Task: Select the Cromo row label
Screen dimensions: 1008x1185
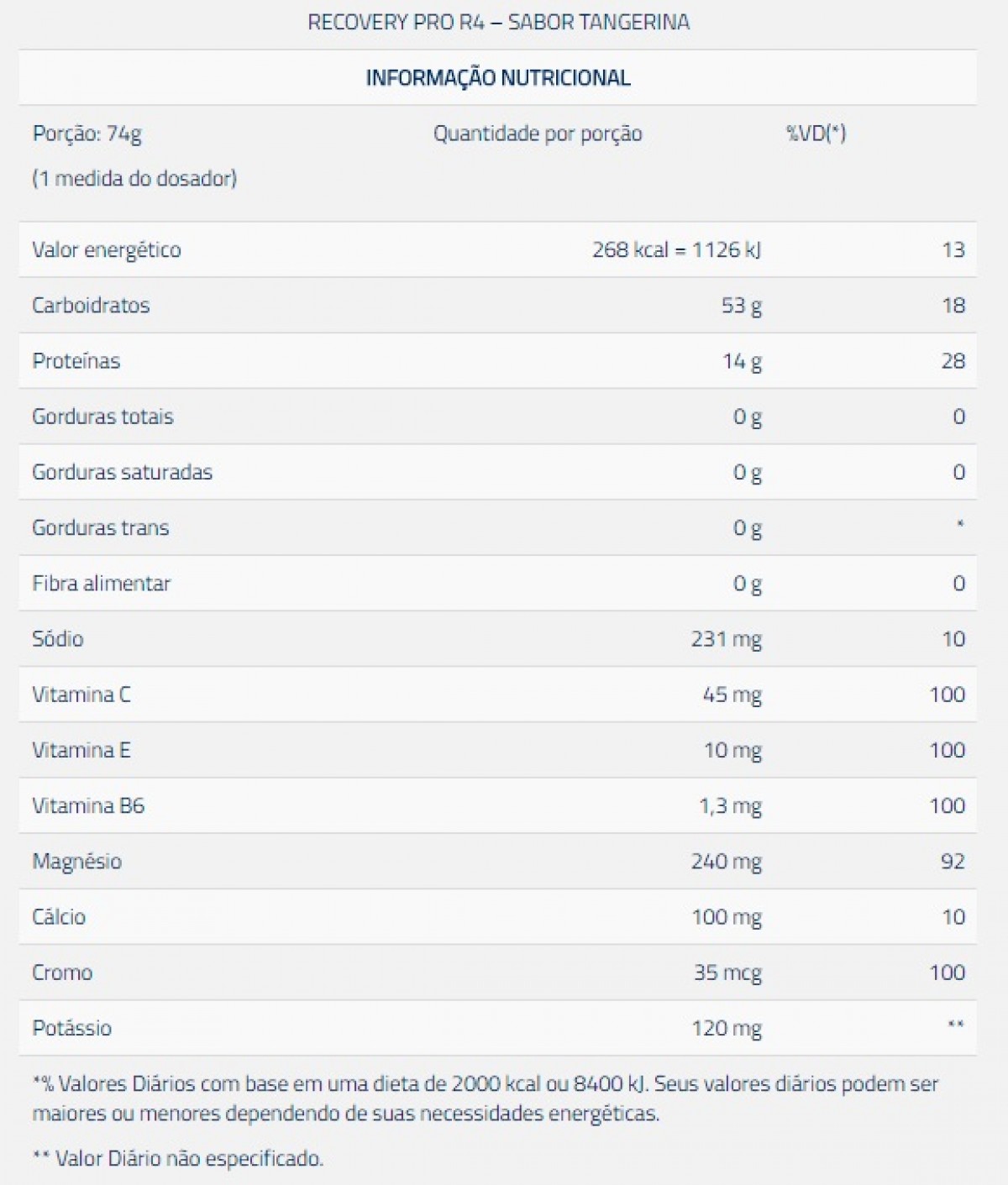Action: (x=62, y=973)
